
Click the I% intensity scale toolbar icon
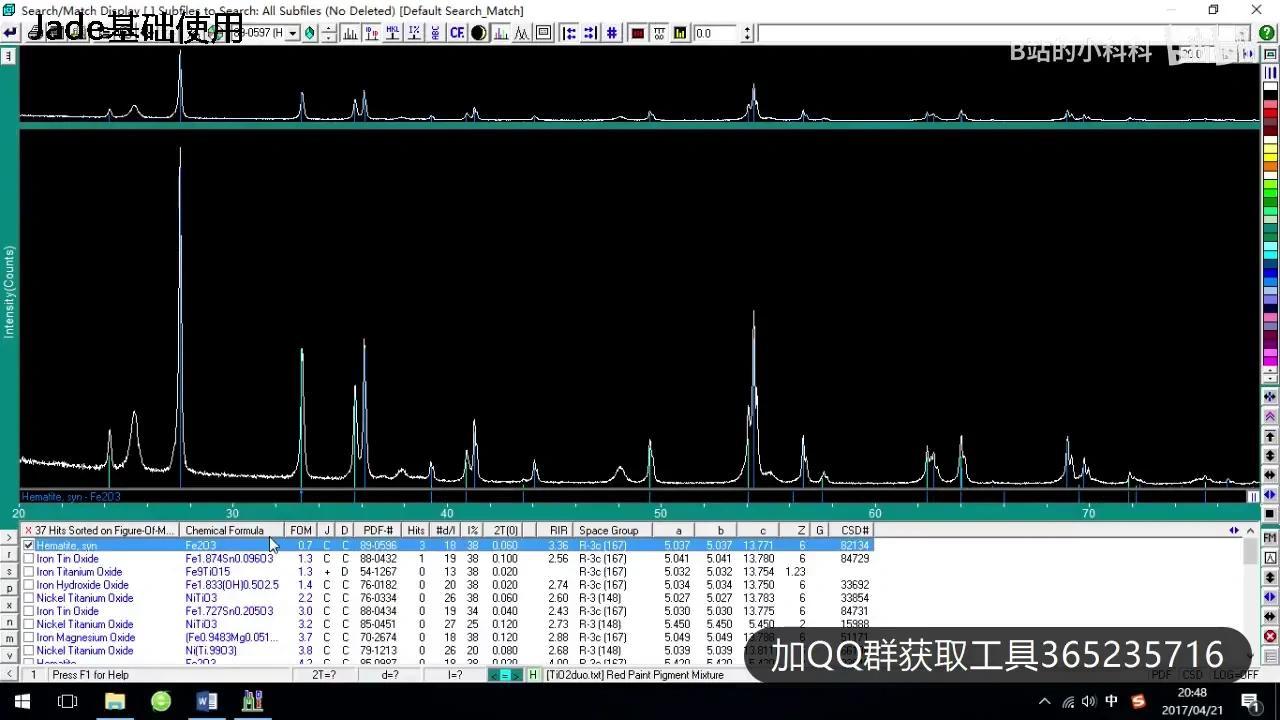click(x=414, y=32)
